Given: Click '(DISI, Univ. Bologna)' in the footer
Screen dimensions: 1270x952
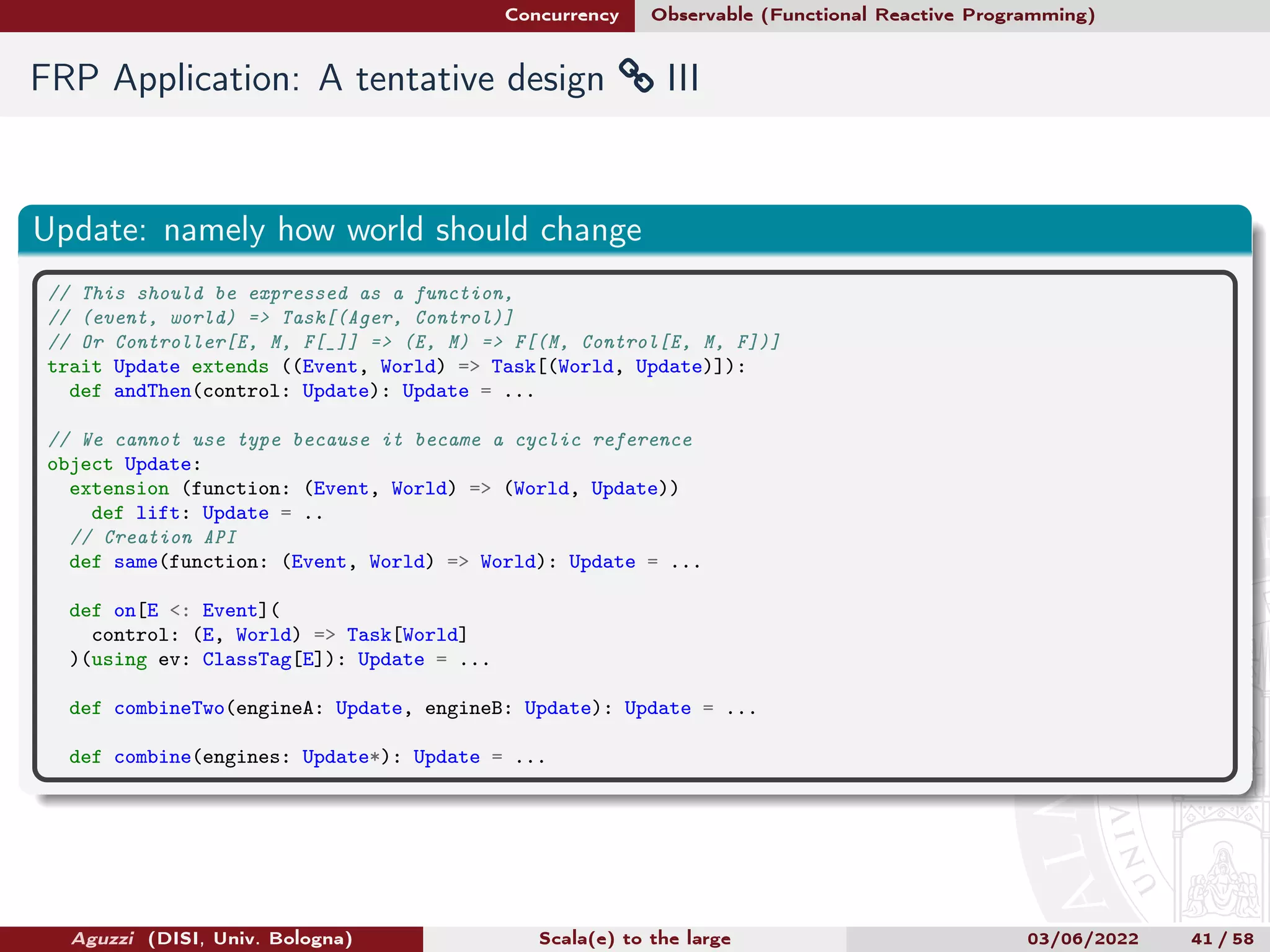Looking at the screenshot, I should pyautogui.click(x=251, y=939).
